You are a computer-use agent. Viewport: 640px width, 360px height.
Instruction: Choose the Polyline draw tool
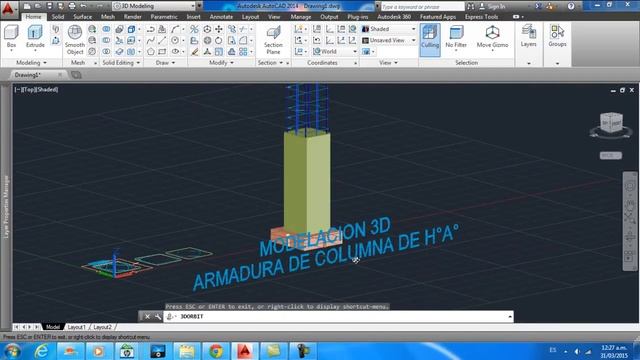[x=151, y=29]
